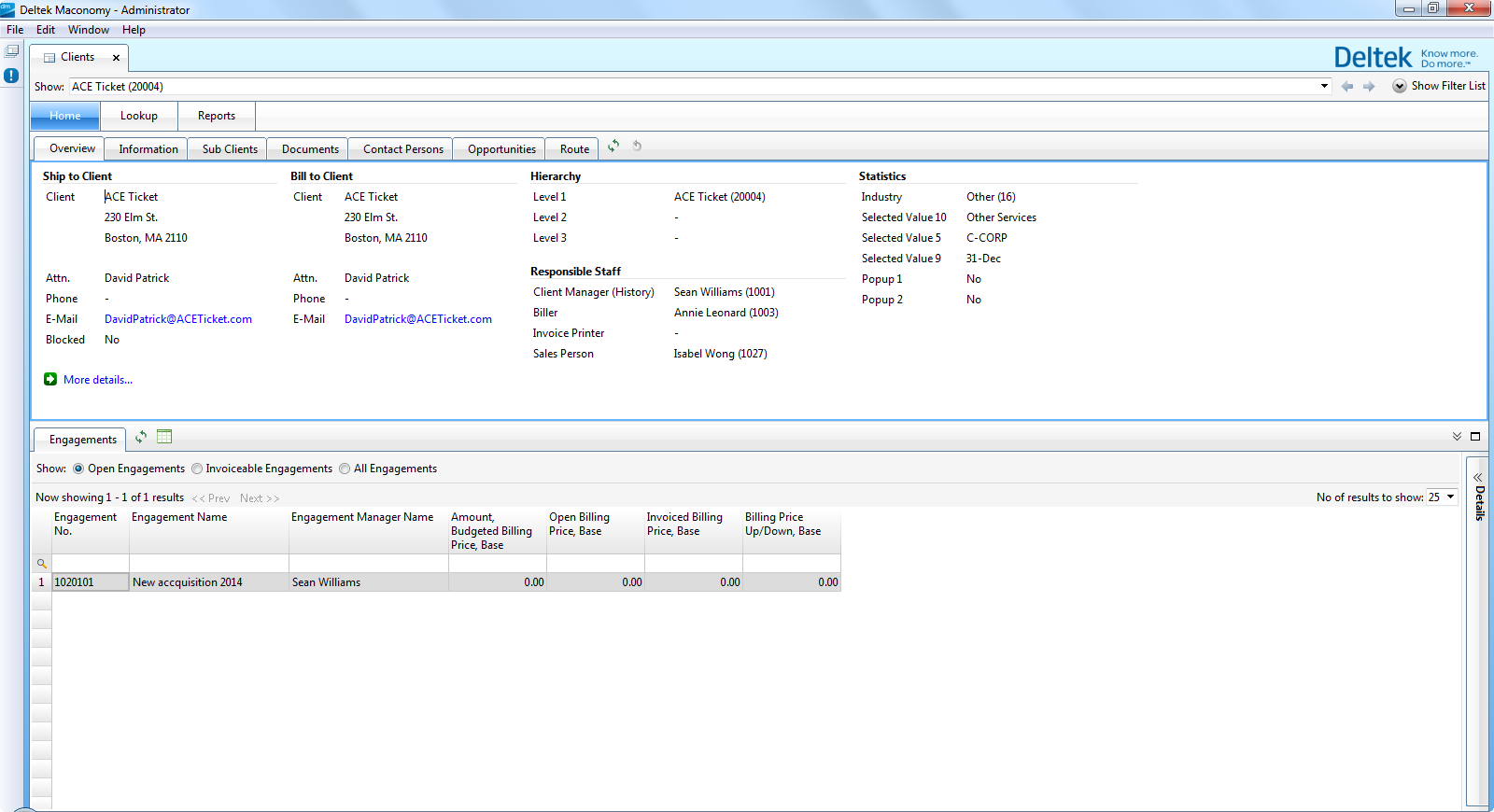1494x812 pixels.
Task: Select the All Engagements radio button
Action: pyautogui.click(x=345, y=469)
